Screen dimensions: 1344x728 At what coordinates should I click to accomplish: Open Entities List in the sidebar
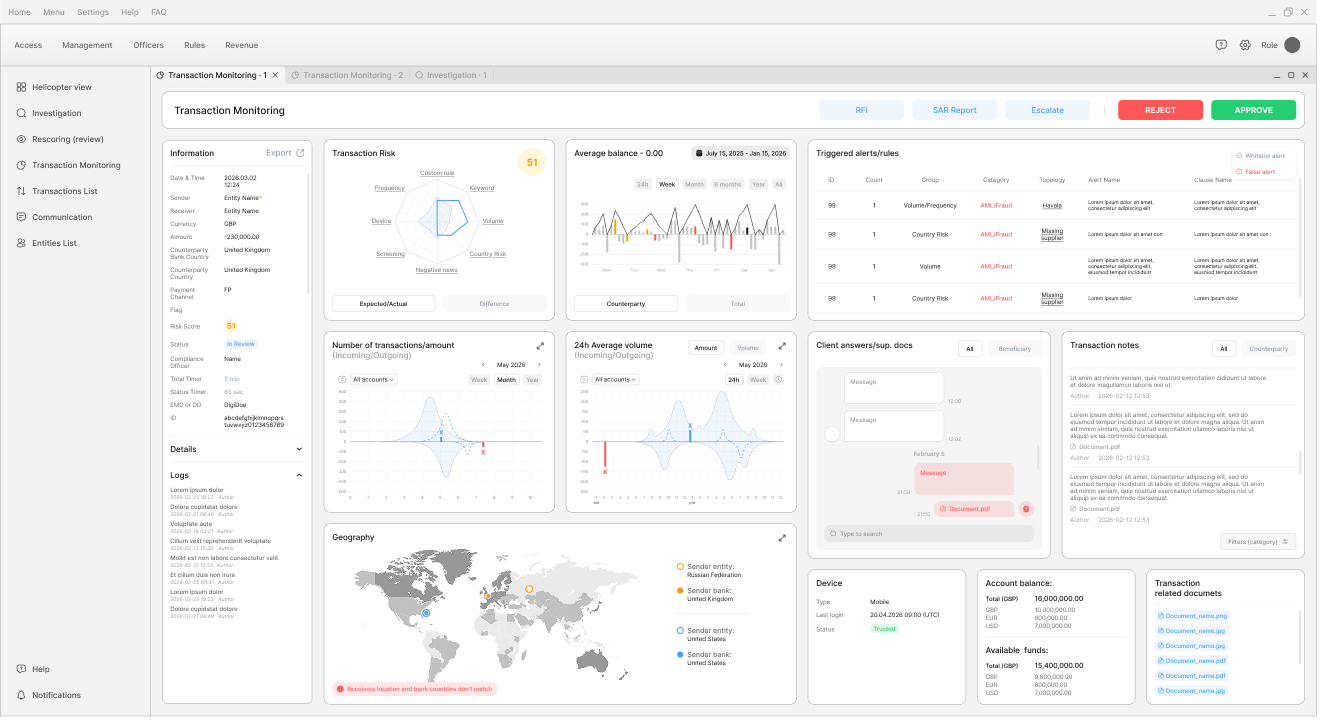coord(47,244)
